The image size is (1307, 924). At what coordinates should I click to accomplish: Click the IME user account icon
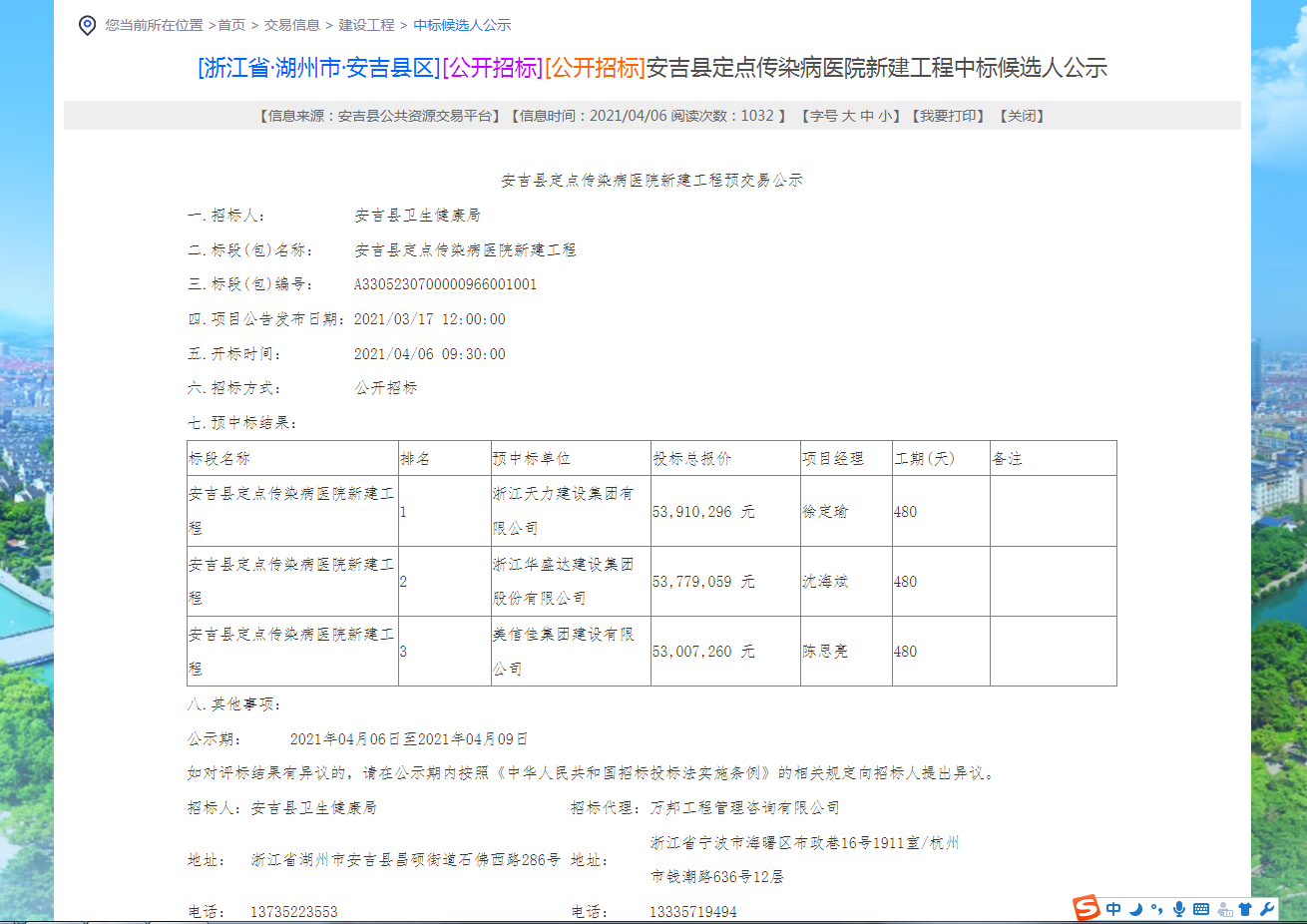point(1224,909)
